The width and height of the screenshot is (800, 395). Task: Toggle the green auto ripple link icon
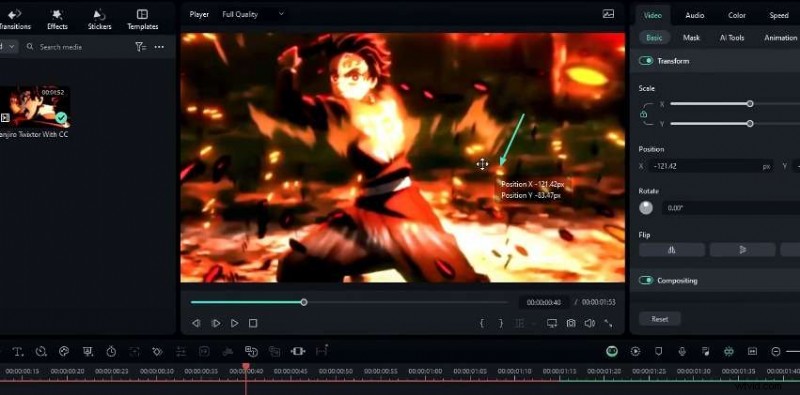(729, 351)
